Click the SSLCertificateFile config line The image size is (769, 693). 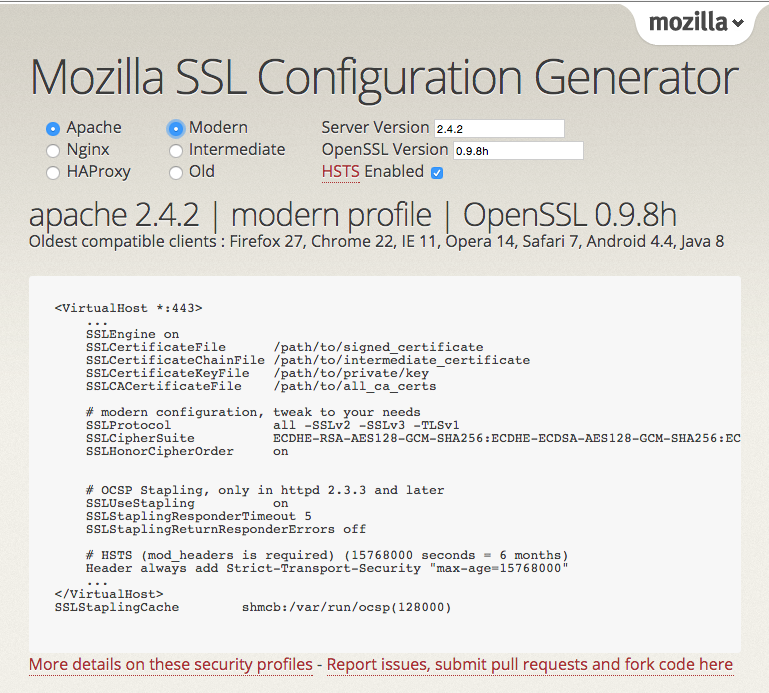pos(284,347)
